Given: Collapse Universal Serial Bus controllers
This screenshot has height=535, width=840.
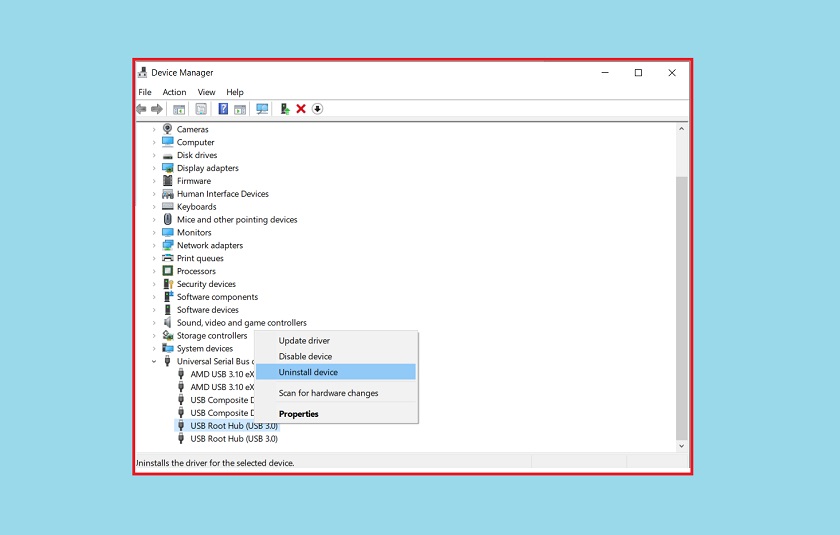Looking at the screenshot, I should (x=154, y=361).
